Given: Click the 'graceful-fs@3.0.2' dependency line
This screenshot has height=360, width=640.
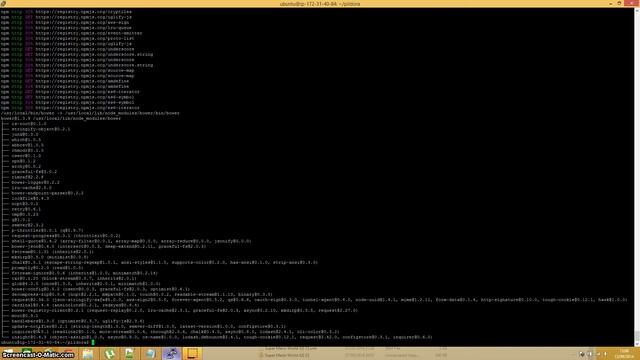Looking at the screenshot, I should point(34,172).
